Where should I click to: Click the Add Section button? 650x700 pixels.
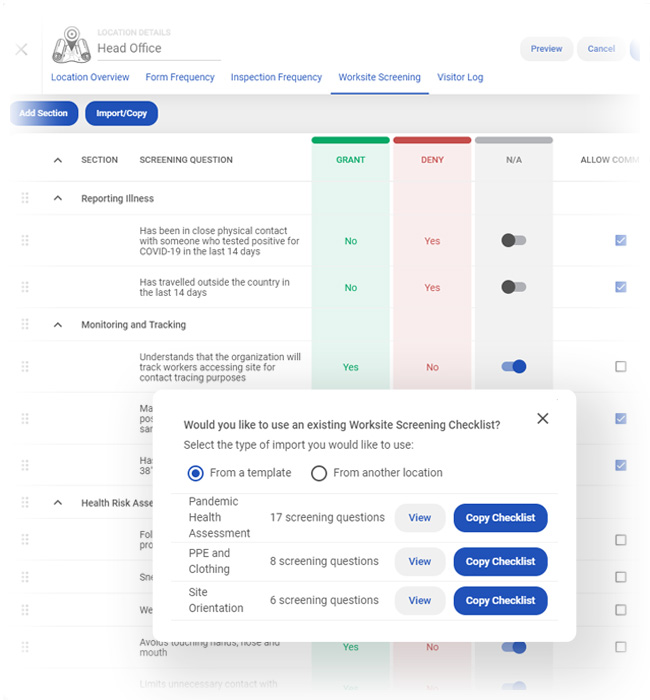coord(44,113)
